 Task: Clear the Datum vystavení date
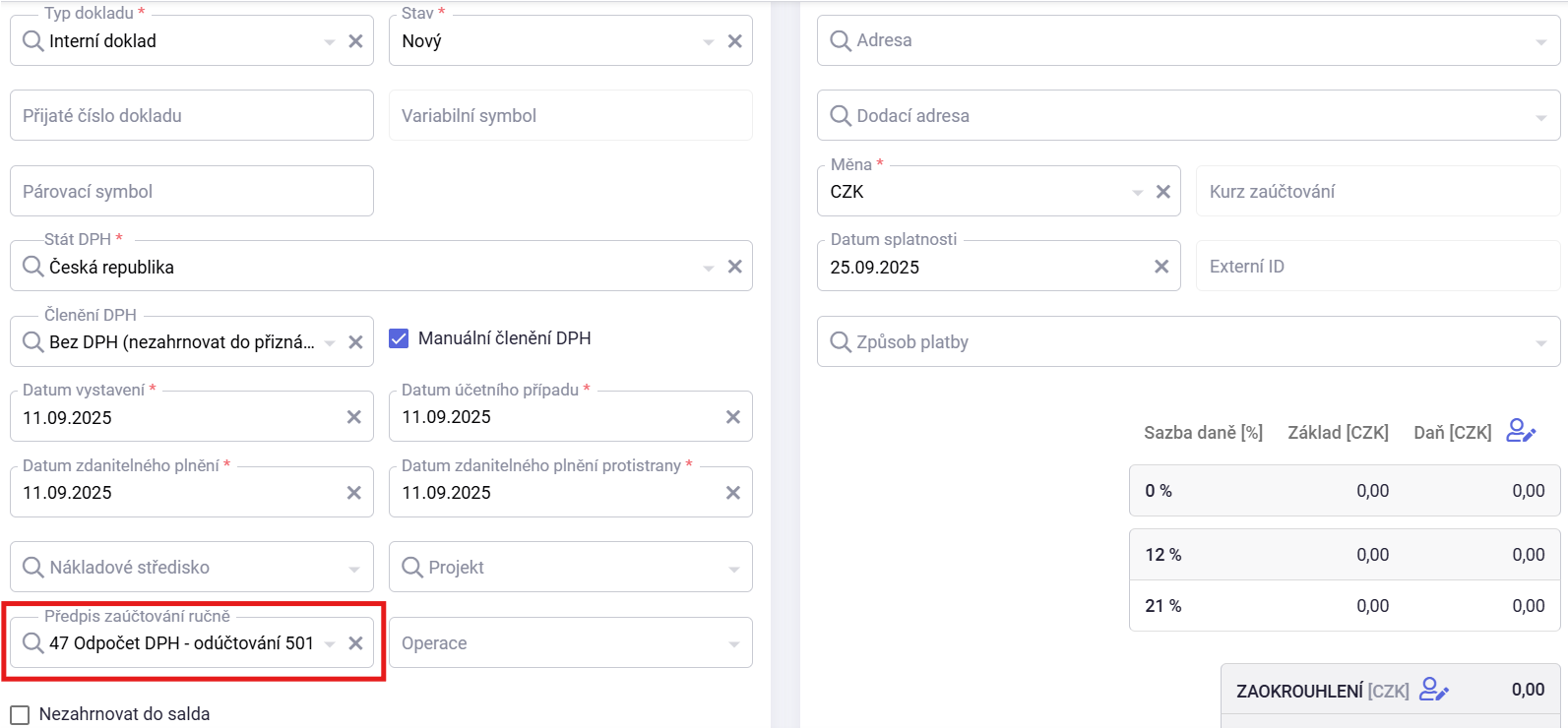click(354, 417)
